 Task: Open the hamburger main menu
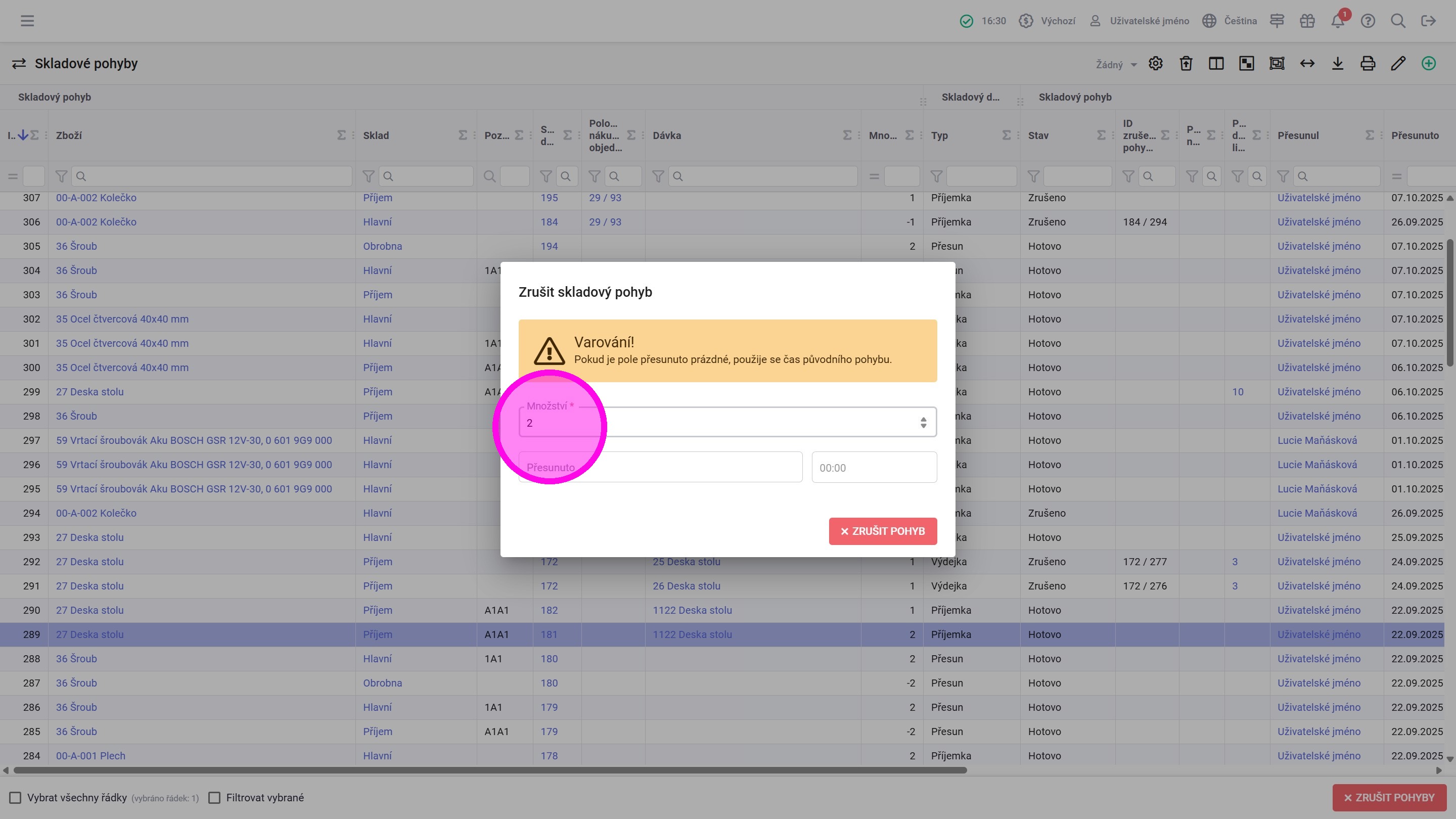click(x=27, y=21)
